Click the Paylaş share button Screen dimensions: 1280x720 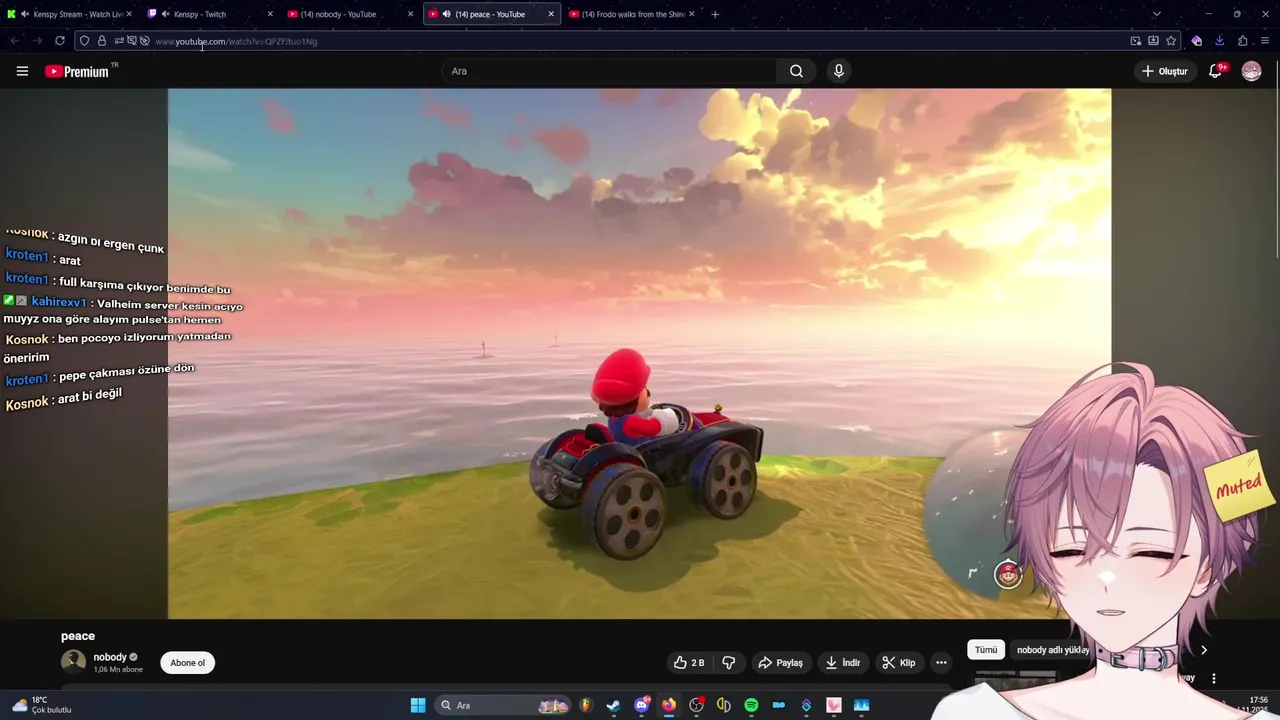pos(780,663)
